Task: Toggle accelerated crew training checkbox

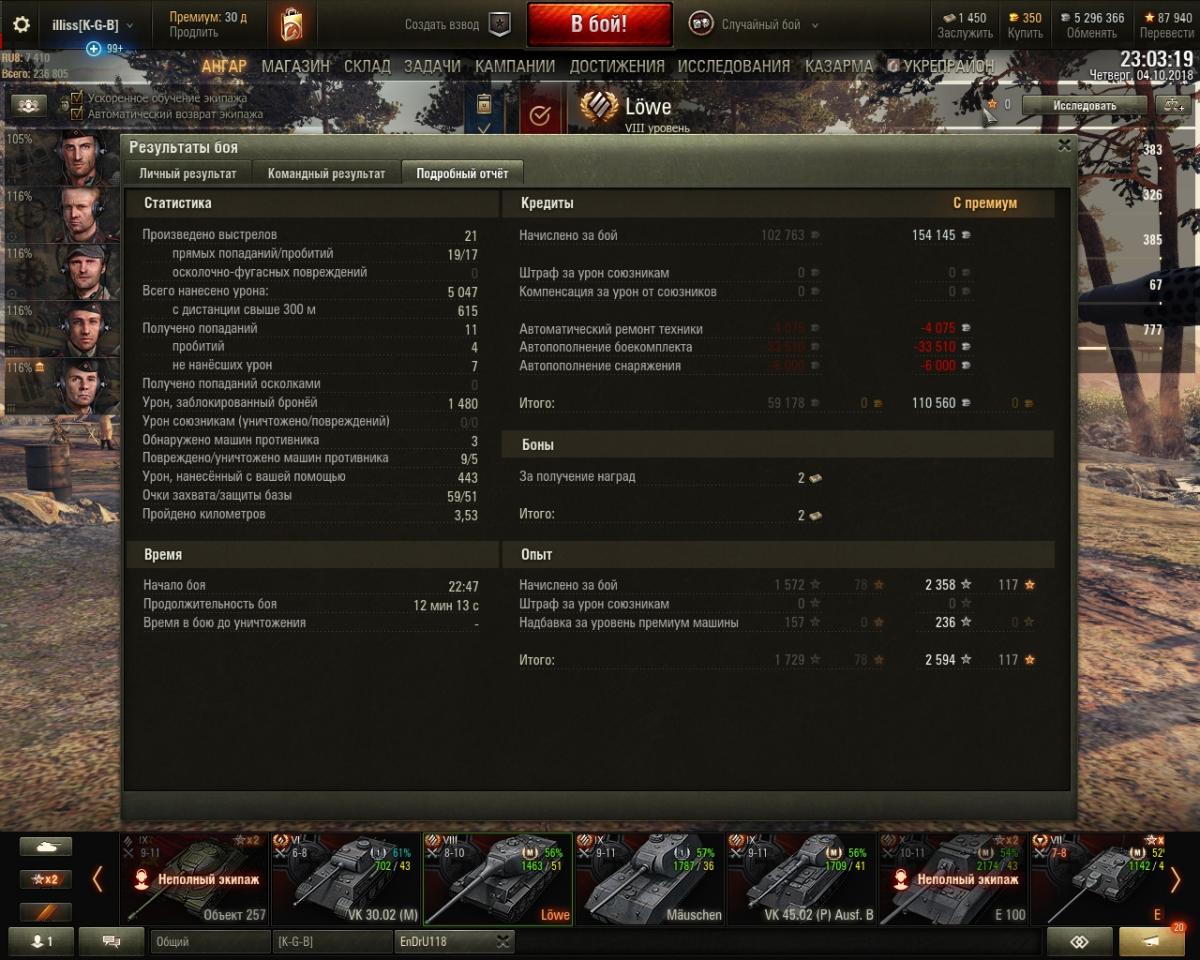Action: pyautogui.click(x=77, y=98)
